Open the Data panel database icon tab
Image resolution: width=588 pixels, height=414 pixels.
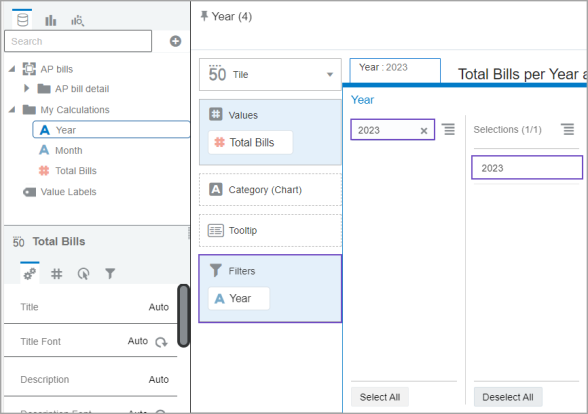click(22, 20)
